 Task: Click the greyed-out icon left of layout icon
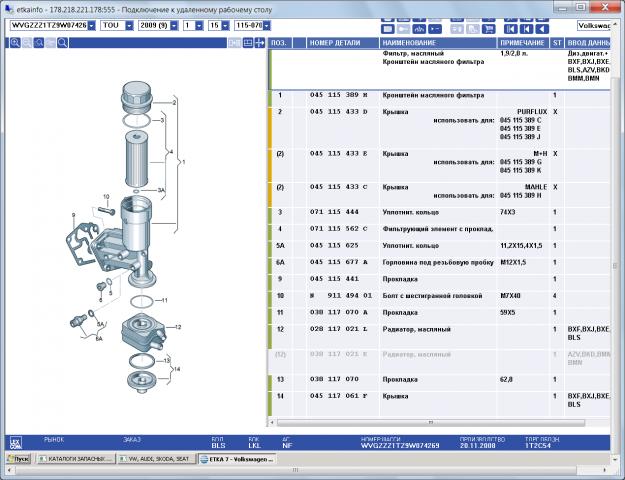(x=234, y=43)
